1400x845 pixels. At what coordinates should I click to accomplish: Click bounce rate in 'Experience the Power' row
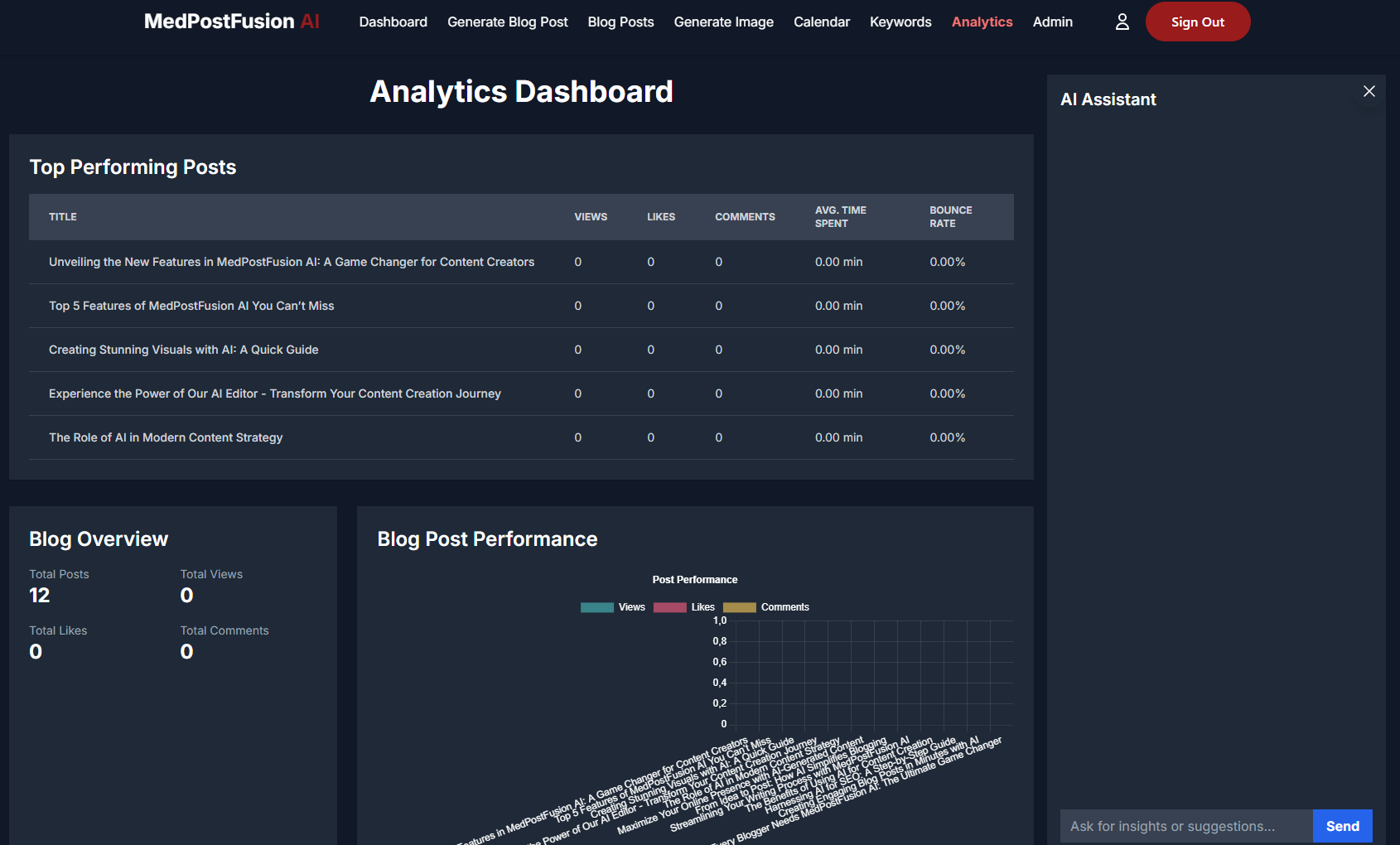(x=948, y=394)
